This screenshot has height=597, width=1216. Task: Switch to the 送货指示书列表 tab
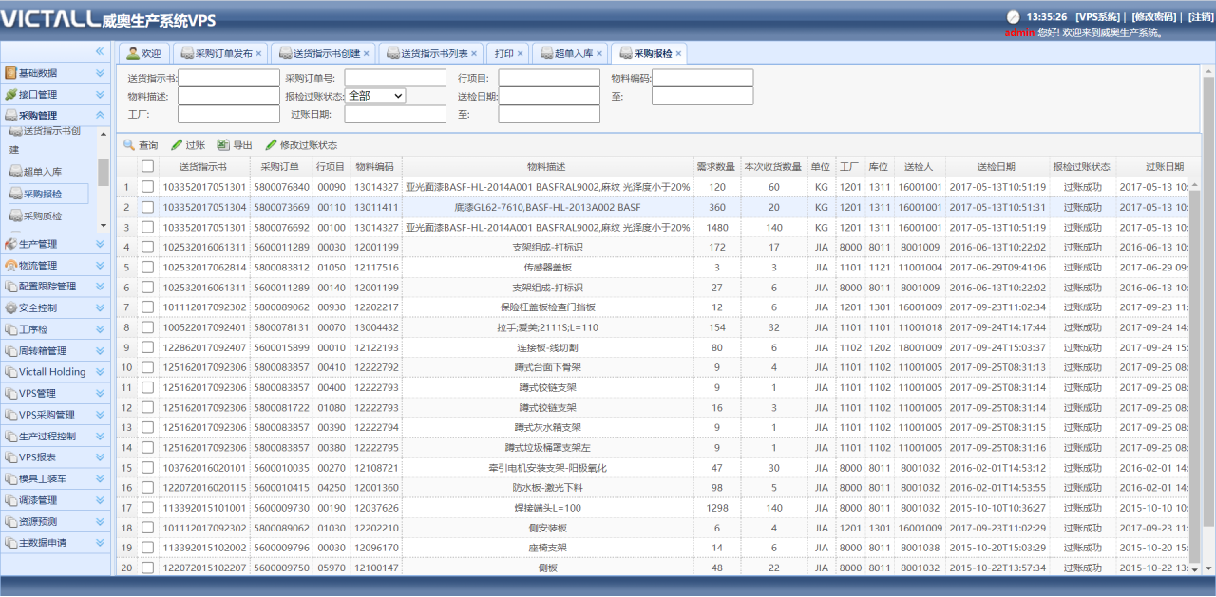click(432, 53)
